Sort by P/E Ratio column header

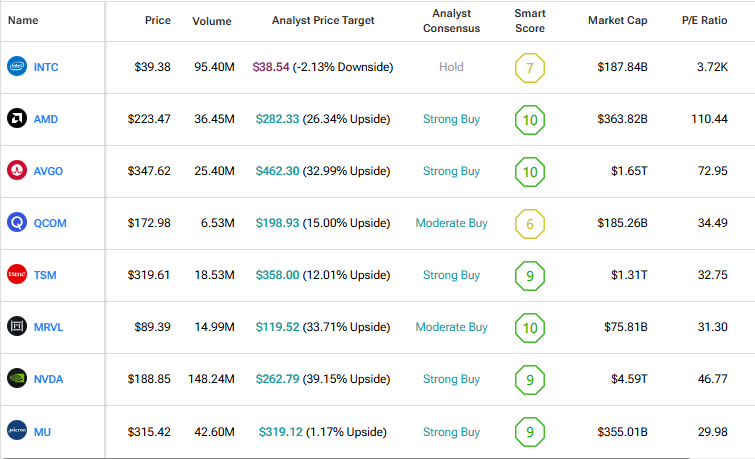[703, 21]
